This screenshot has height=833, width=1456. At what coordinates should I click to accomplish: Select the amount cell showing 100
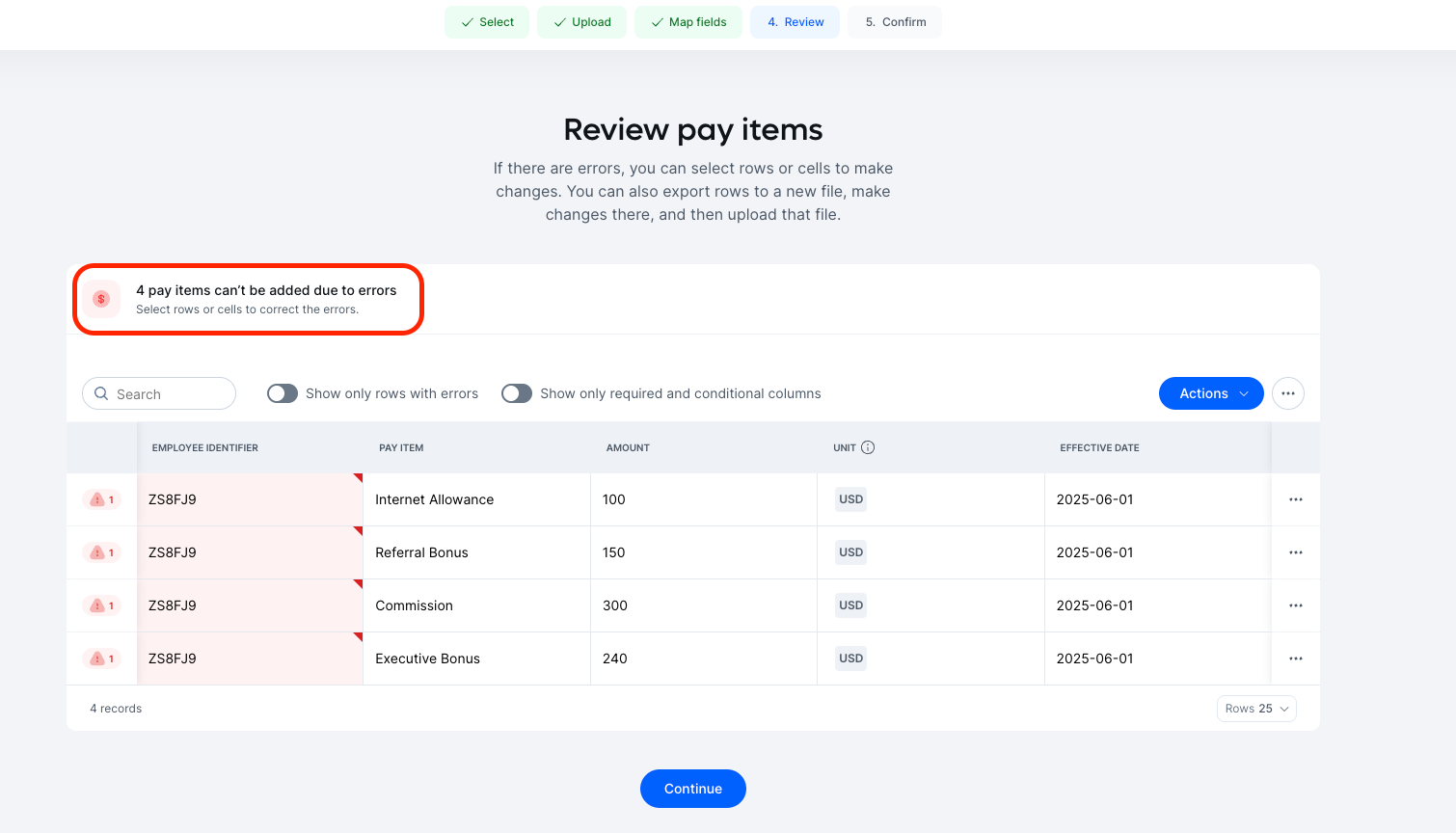704,499
